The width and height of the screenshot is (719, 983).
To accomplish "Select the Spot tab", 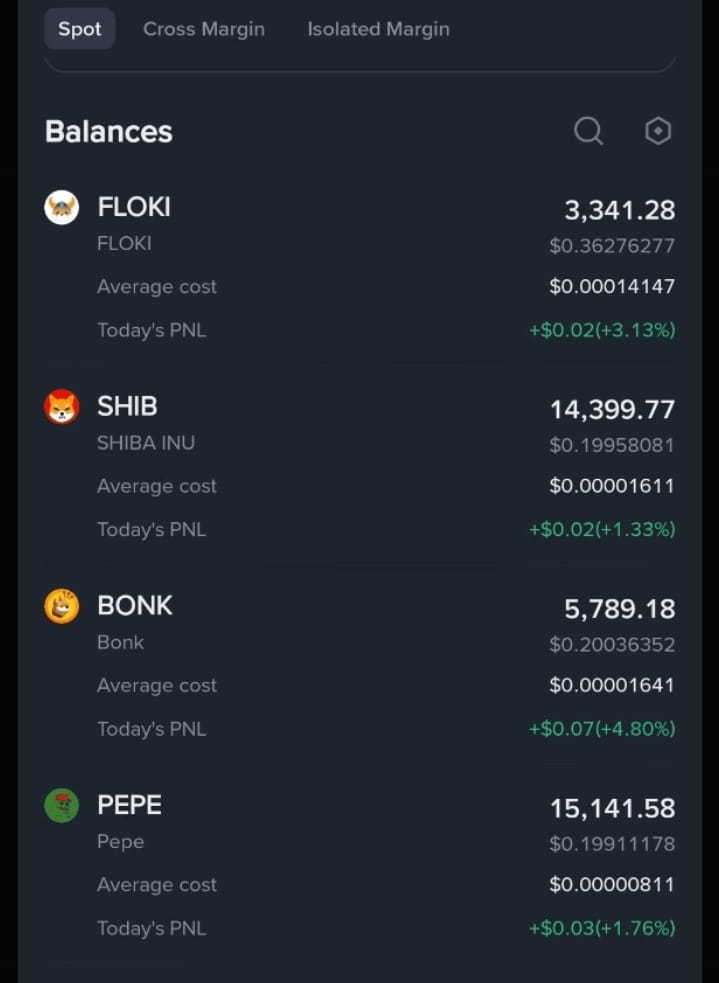I will click(x=80, y=29).
